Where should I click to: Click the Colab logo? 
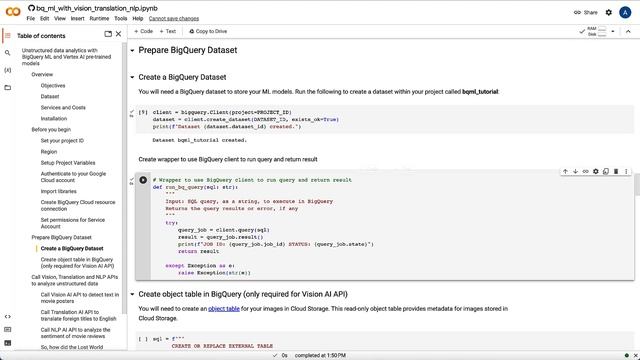click(x=13, y=12)
